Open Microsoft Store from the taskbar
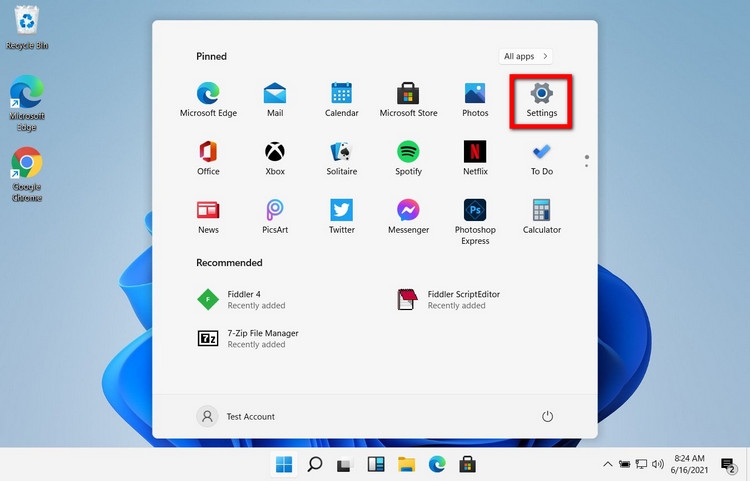Screen dimensions: 750x481 click(x=467, y=464)
